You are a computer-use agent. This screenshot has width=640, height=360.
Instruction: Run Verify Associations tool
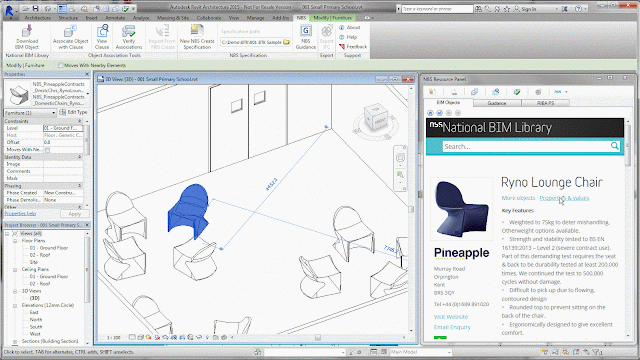click(129, 37)
